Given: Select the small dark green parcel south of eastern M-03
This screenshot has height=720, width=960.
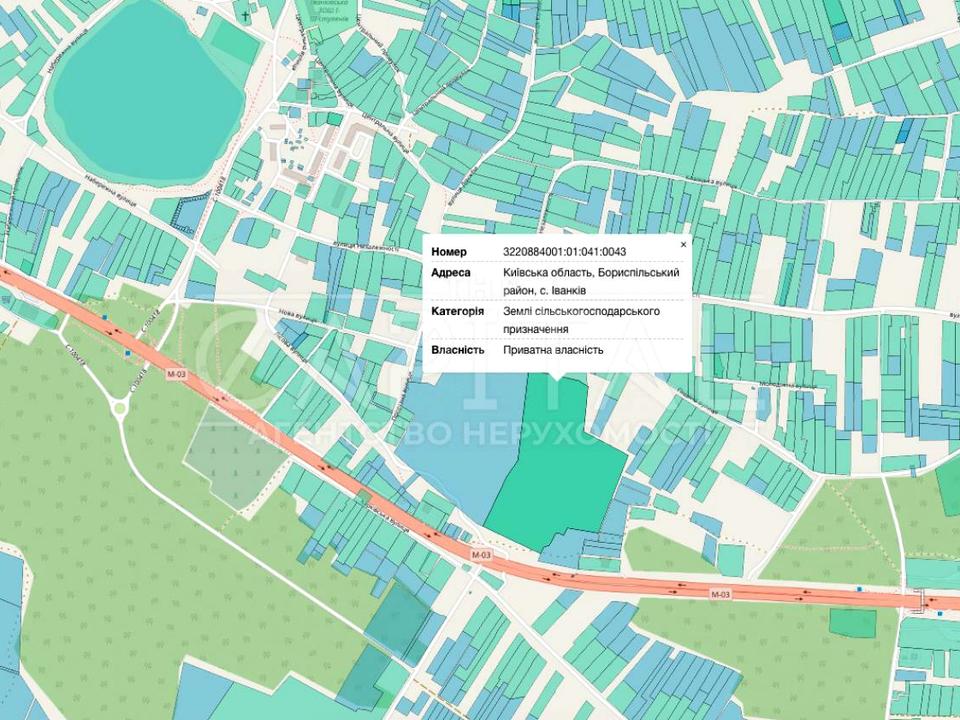Looking at the screenshot, I should click(x=852, y=622).
